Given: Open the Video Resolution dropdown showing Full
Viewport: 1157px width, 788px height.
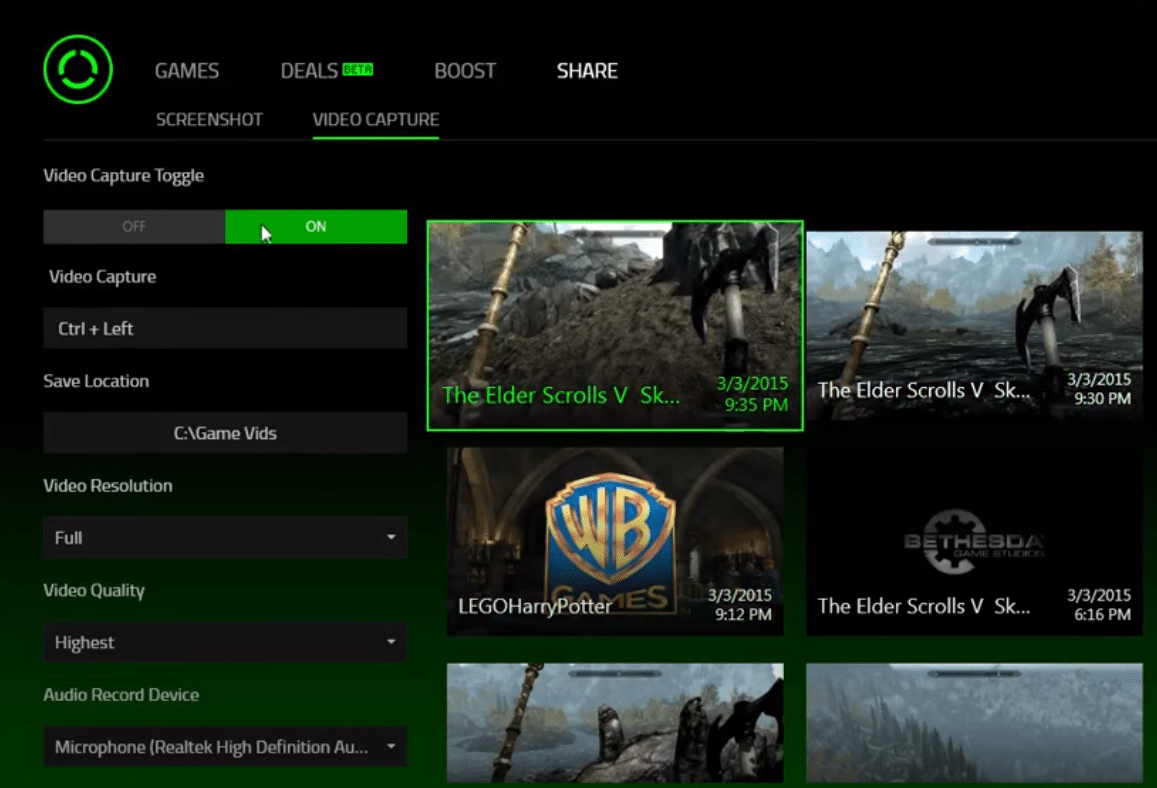Looking at the screenshot, I should [x=225, y=538].
